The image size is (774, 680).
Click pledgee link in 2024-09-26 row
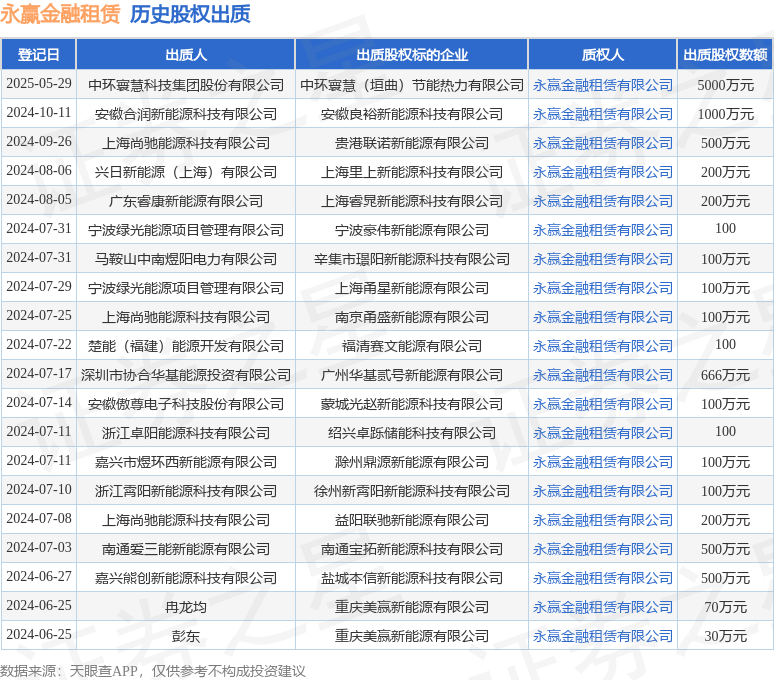coord(602,143)
